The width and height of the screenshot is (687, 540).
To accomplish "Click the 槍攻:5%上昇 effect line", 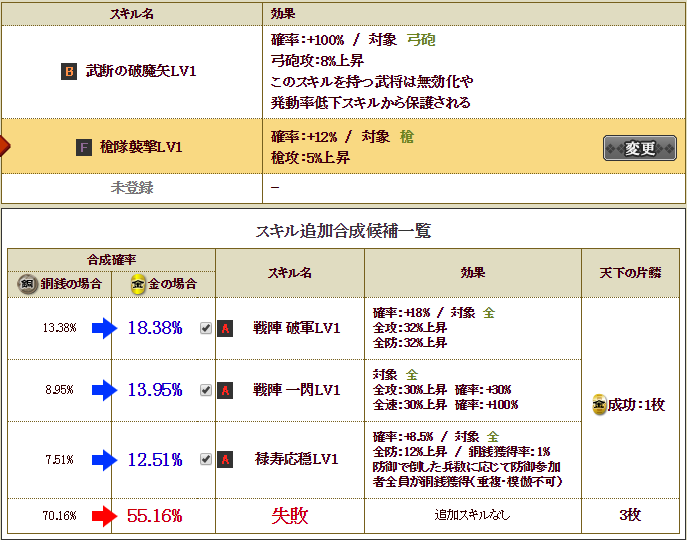I will click(311, 158).
